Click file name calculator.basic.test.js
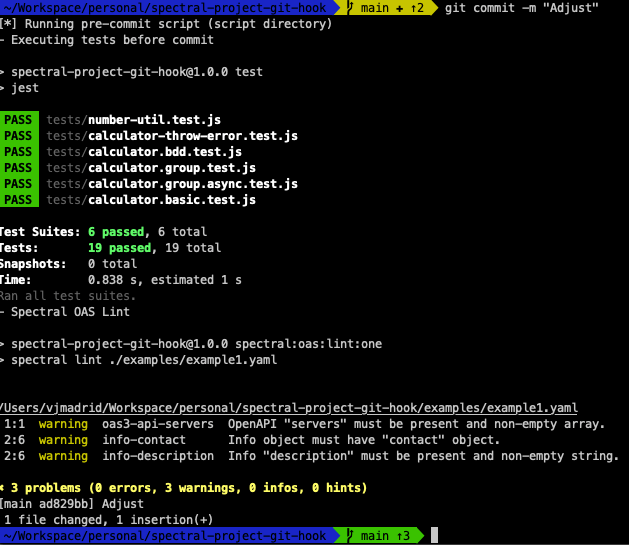Viewport: 629px width, 545px height. (172, 200)
